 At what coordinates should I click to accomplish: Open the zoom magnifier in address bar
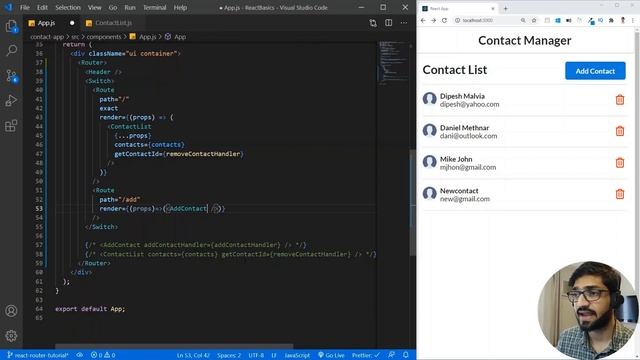point(523,20)
